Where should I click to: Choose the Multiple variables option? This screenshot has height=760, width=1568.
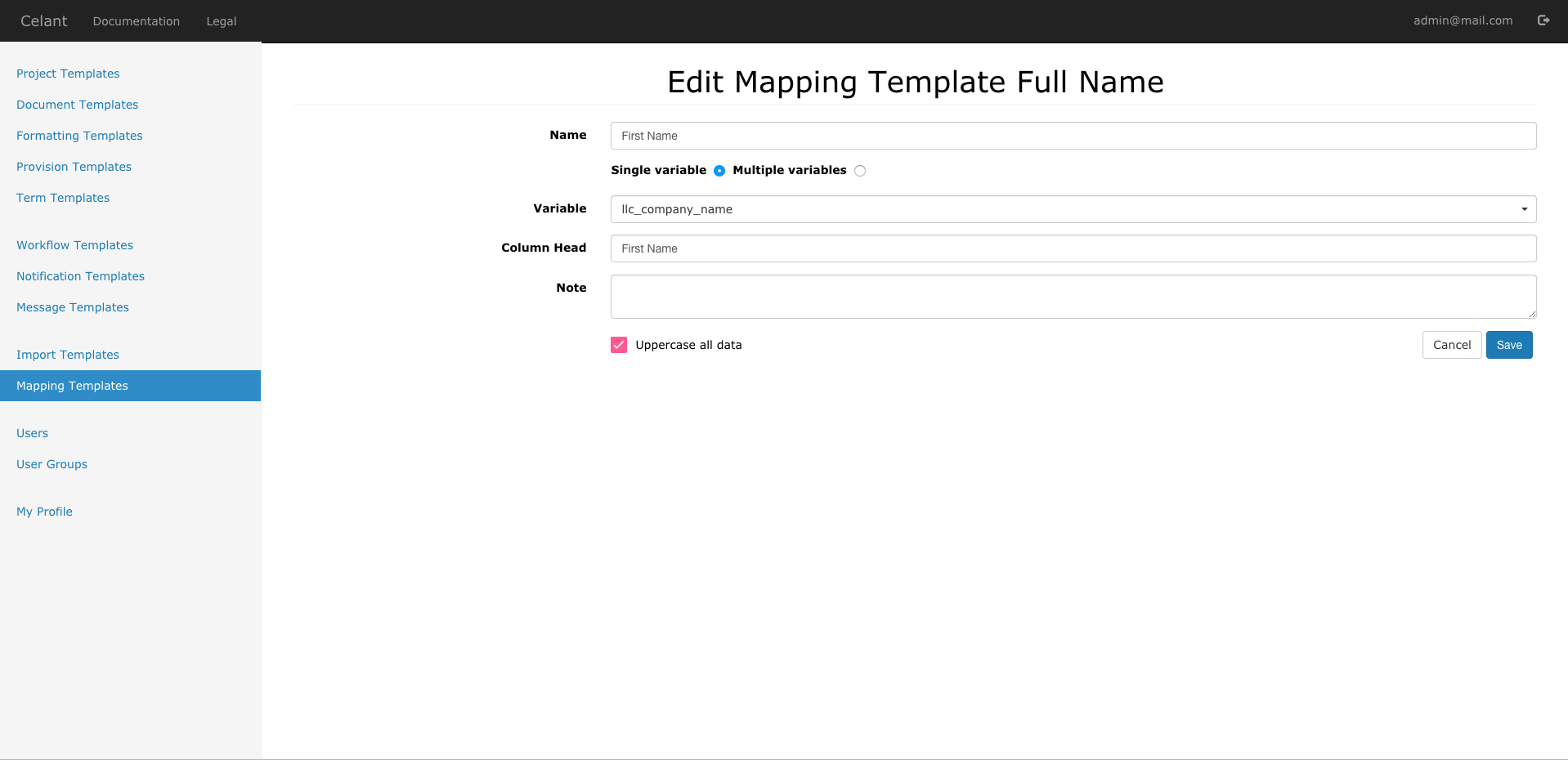pos(860,171)
